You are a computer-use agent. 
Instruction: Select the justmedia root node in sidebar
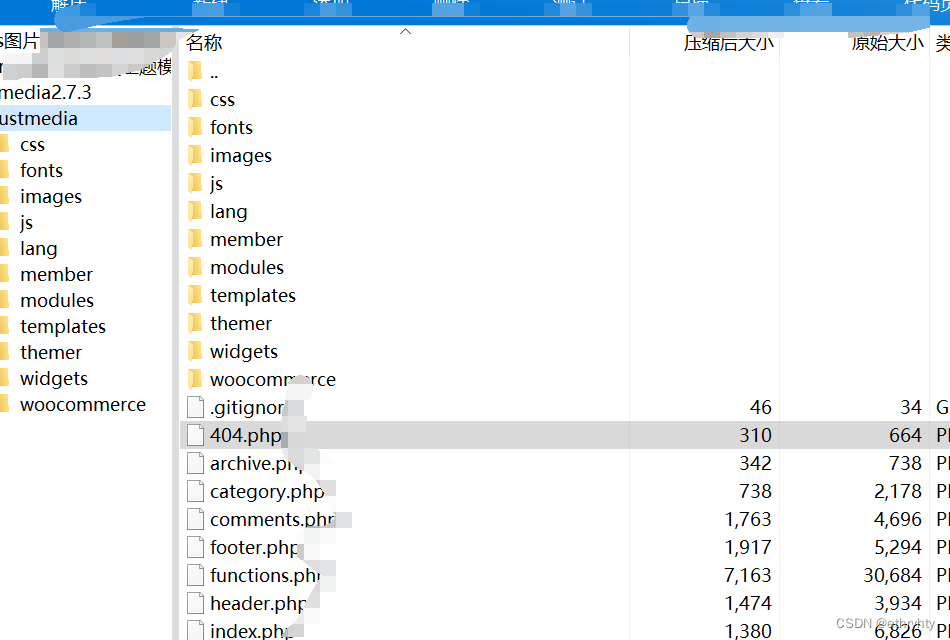40,118
